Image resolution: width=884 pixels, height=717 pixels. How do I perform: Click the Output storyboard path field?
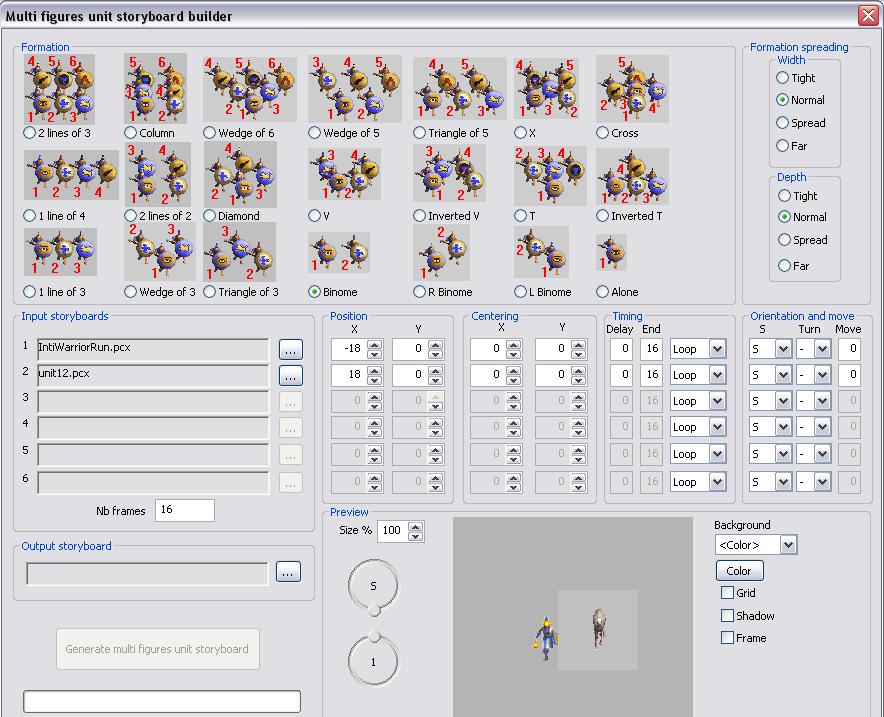147,573
